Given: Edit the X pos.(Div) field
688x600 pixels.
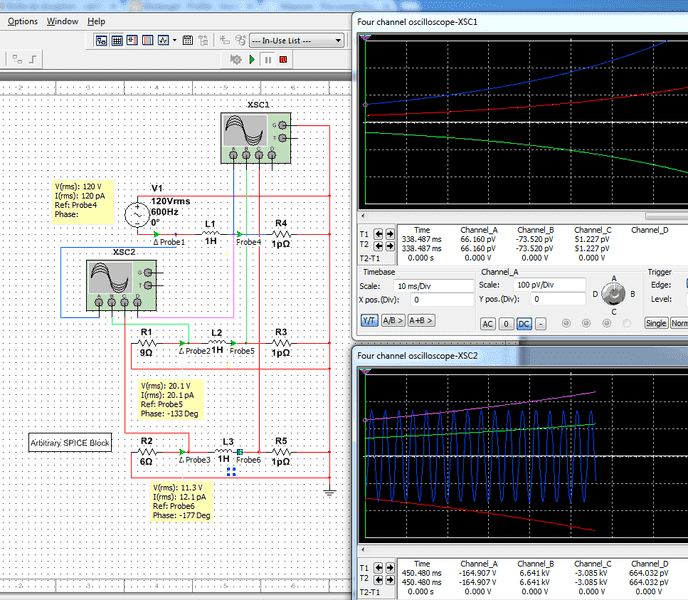Looking at the screenshot, I should 442,300.
